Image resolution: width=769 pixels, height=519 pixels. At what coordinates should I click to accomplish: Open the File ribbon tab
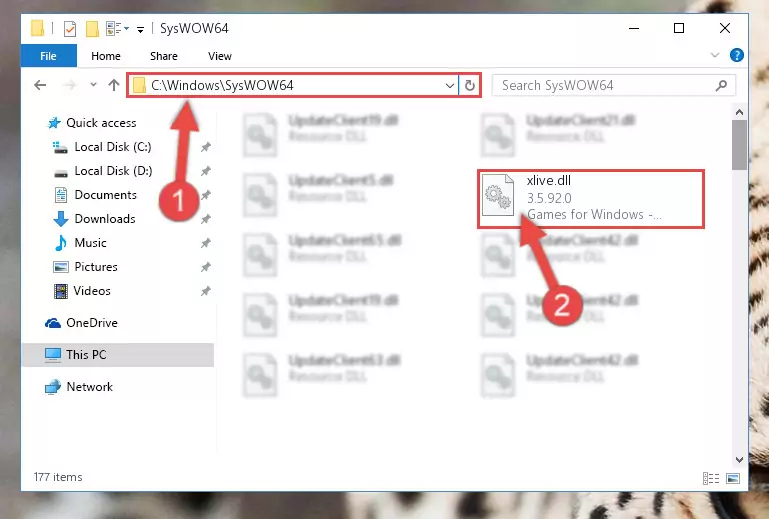point(49,56)
